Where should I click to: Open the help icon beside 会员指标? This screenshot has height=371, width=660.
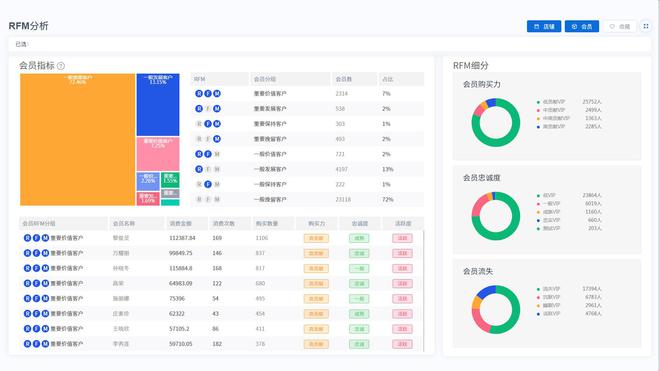tap(61, 66)
